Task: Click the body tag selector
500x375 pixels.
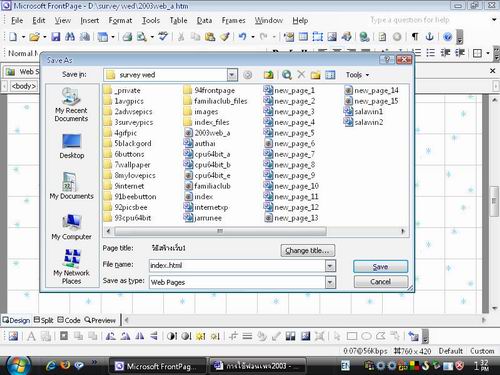Action: (x=23, y=86)
